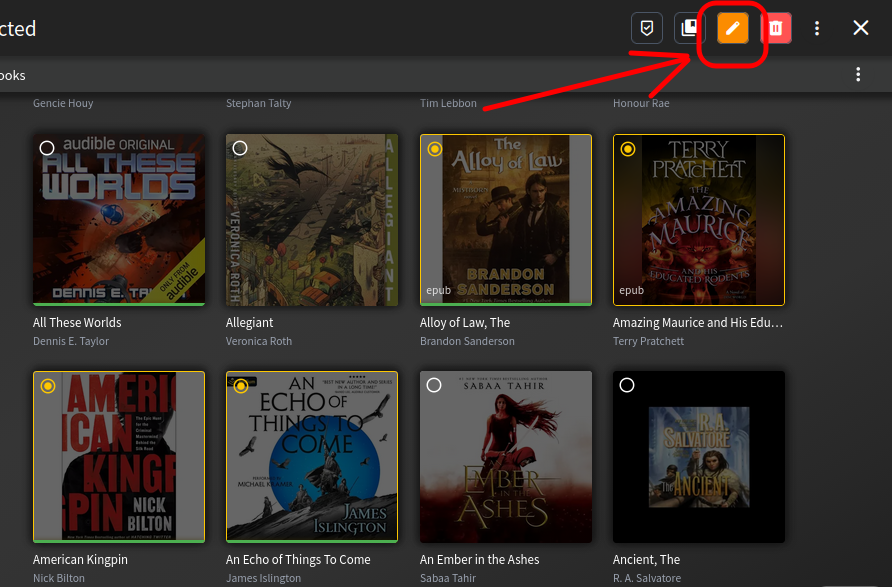Viewport: 892px width, 587px height.
Task: Select the All These Worlds book circle
Action: pos(47,148)
